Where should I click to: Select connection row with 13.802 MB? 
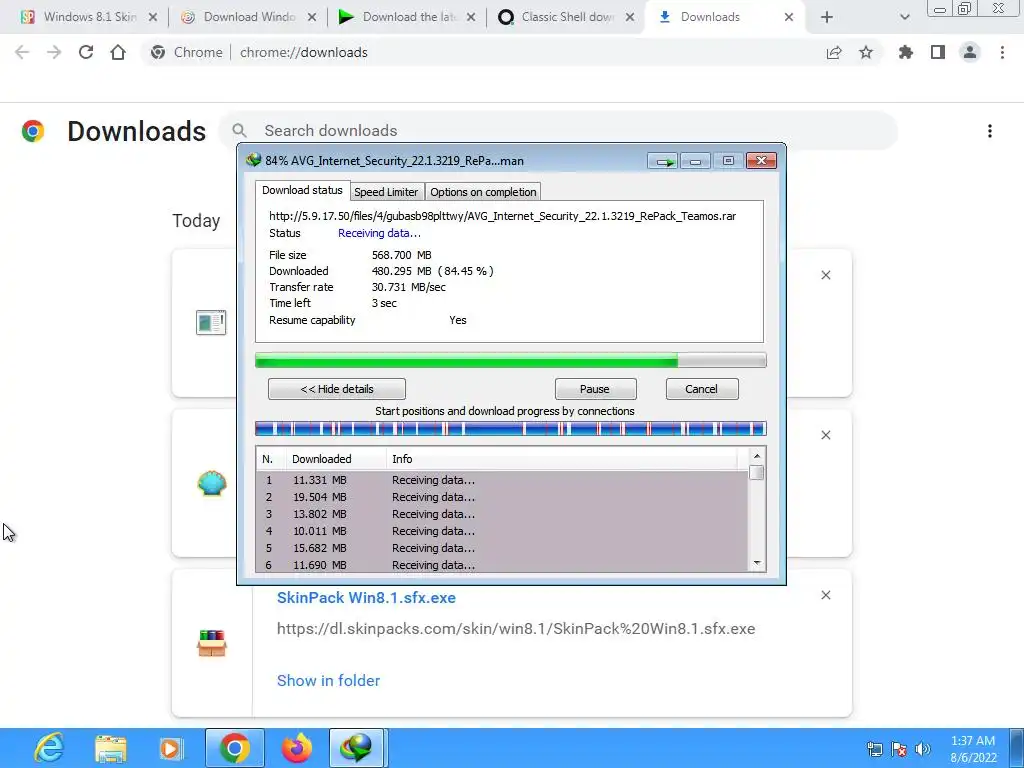502,514
